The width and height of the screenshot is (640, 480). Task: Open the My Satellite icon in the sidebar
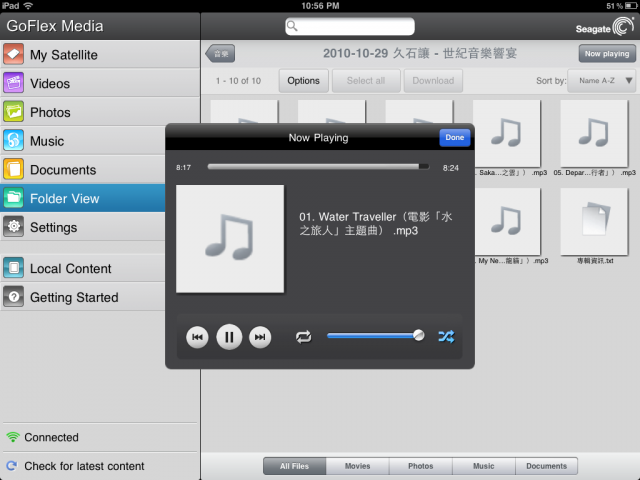pos(13,54)
